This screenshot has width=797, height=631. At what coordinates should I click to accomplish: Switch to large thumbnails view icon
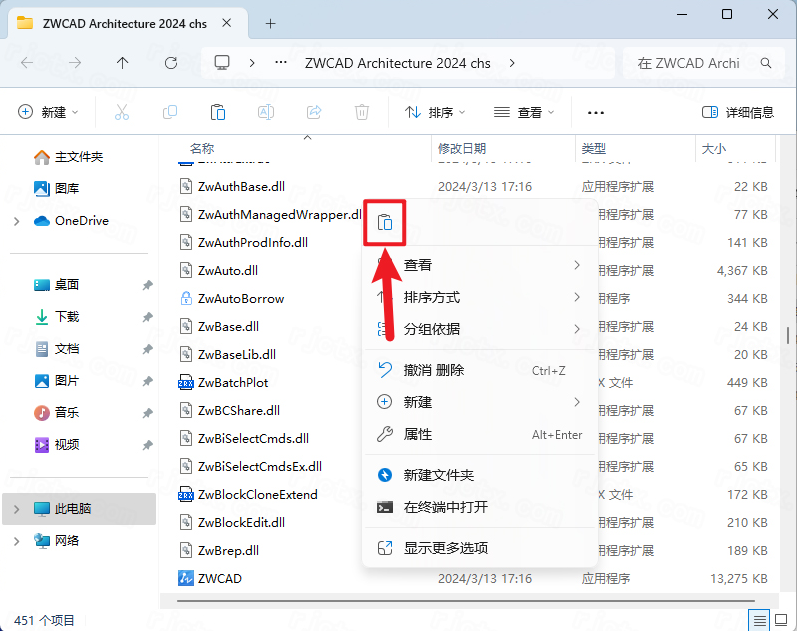click(x=782, y=620)
